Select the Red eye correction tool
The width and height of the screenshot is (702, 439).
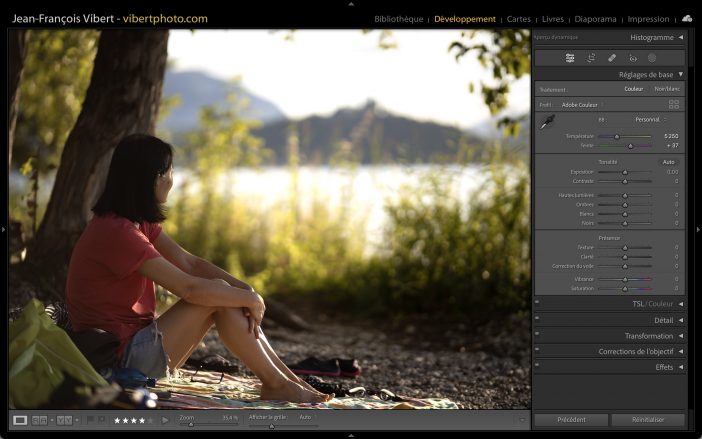[x=632, y=58]
